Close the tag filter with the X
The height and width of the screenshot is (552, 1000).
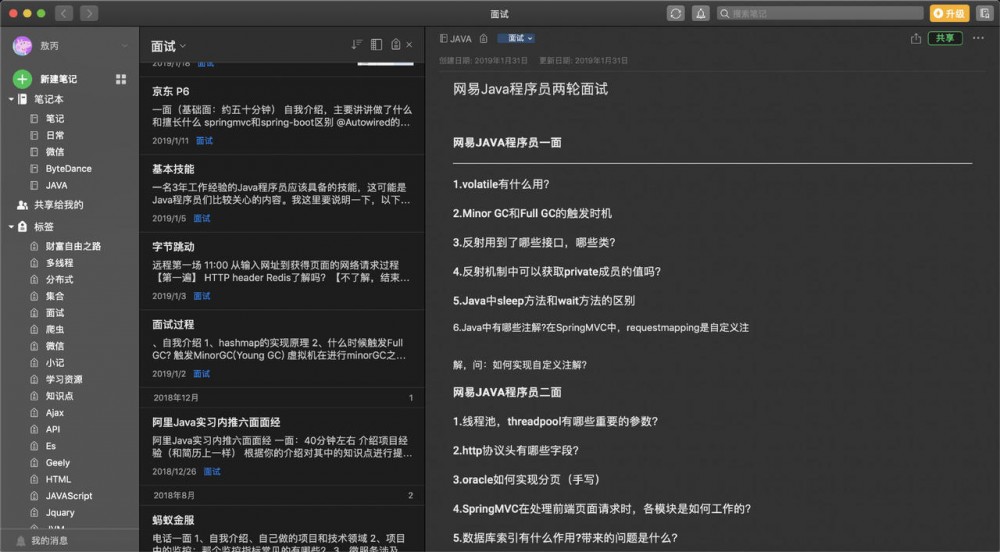(409, 45)
